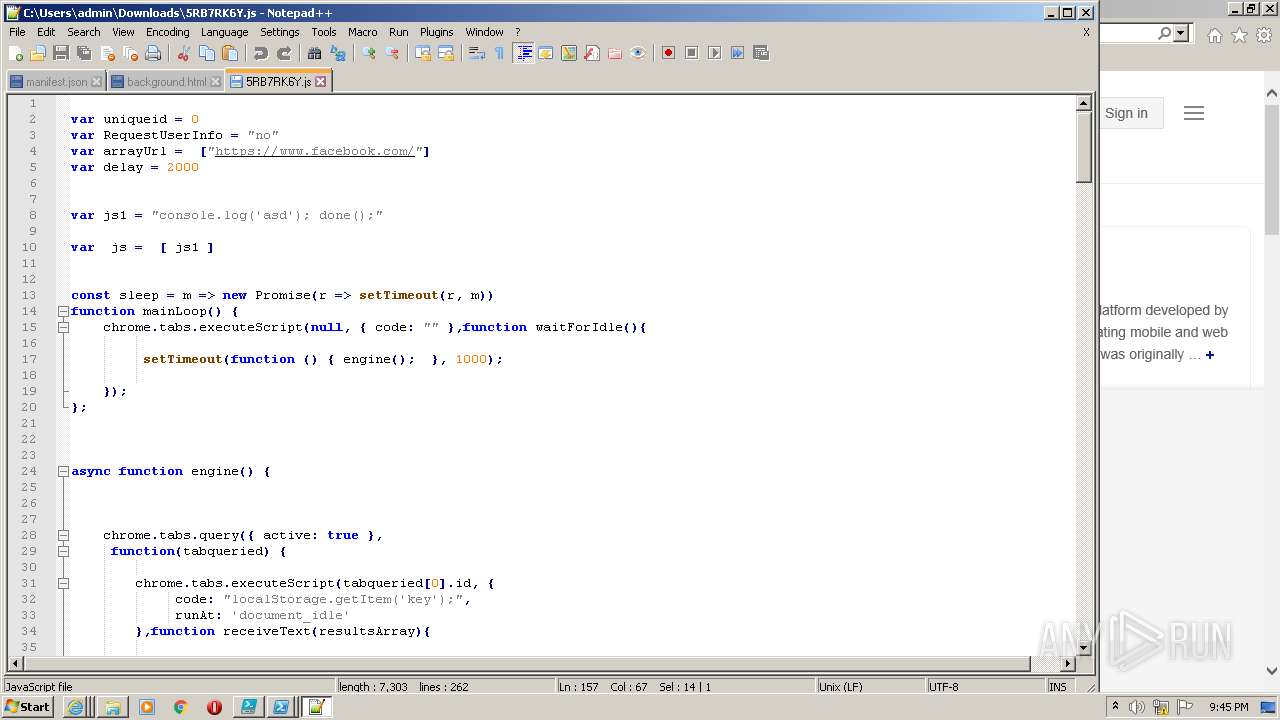Save the current file using toolbar icon
Screen dimensions: 1280x720
click(x=61, y=53)
